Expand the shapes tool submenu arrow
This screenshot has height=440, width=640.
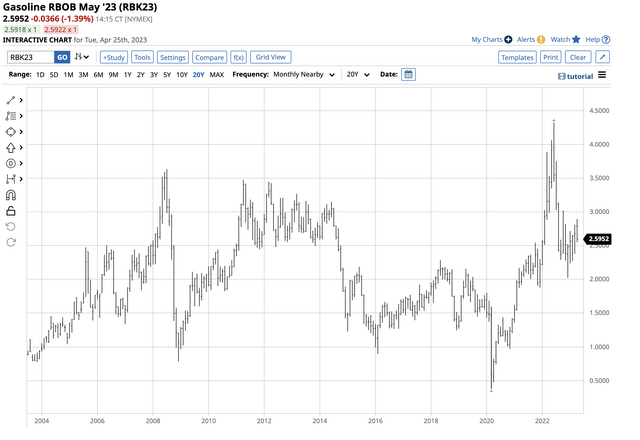(21, 132)
